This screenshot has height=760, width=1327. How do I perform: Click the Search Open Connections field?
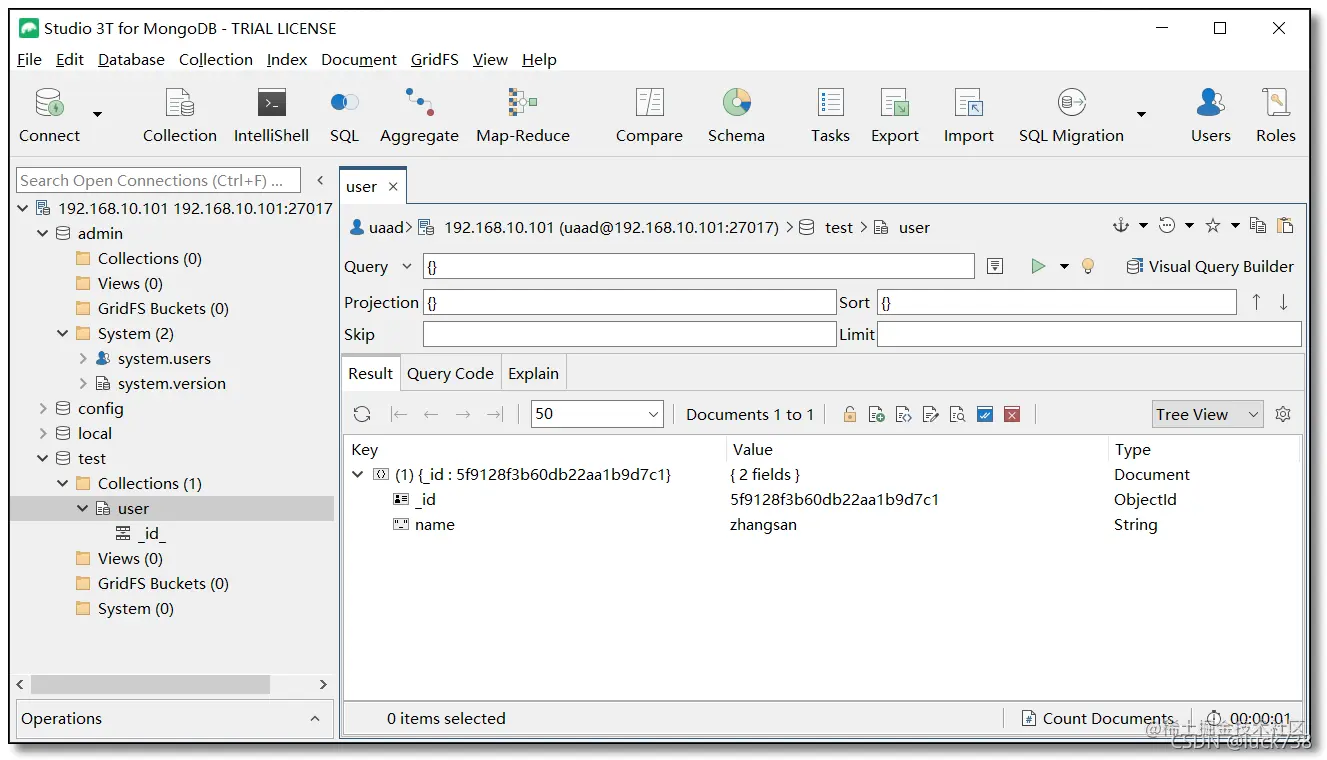(158, 180)
